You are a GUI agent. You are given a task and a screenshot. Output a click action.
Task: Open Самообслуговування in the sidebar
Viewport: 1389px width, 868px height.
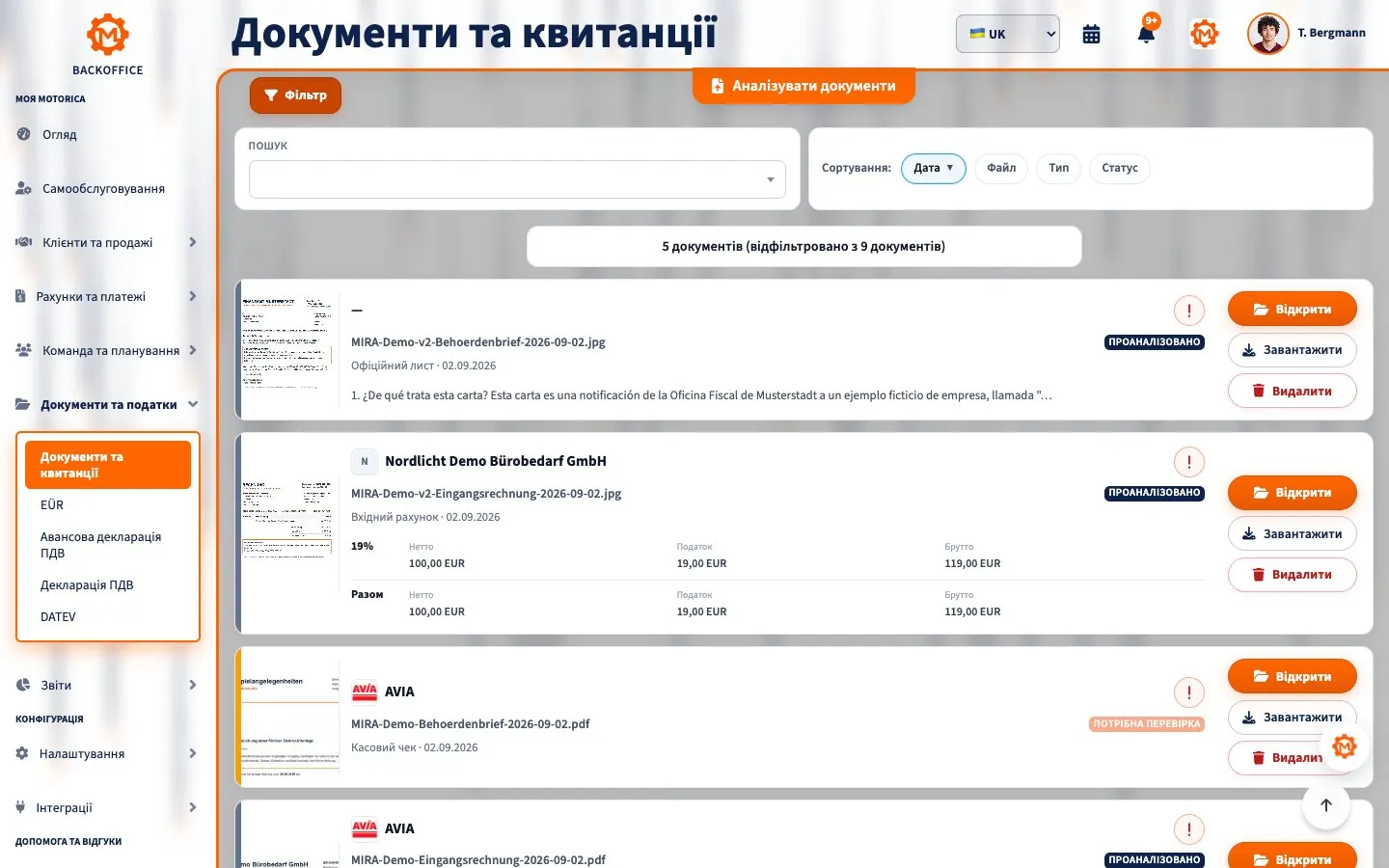(107, 188)
